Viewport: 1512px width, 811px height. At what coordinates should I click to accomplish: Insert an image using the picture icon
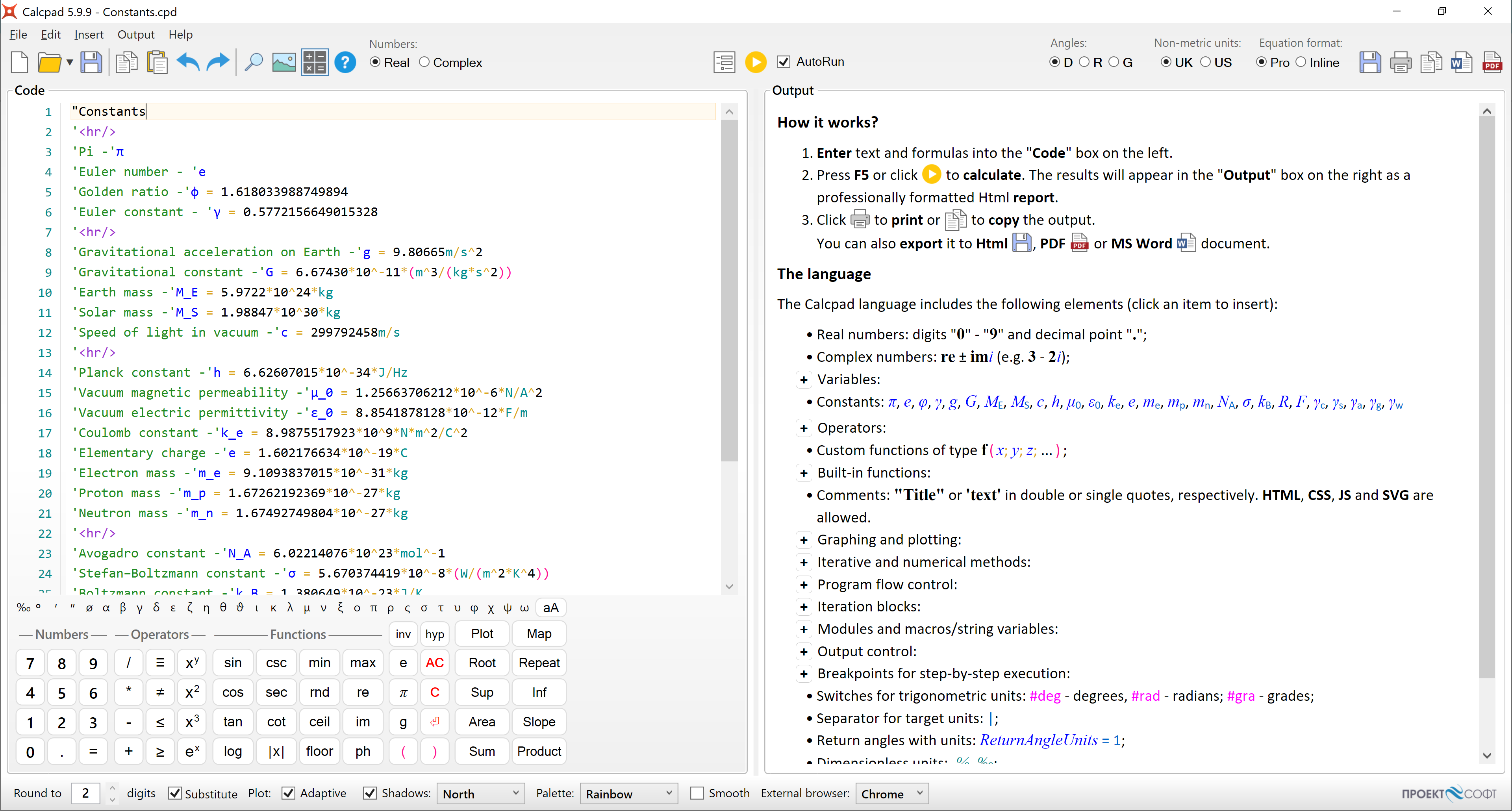[x=283, y=62]
